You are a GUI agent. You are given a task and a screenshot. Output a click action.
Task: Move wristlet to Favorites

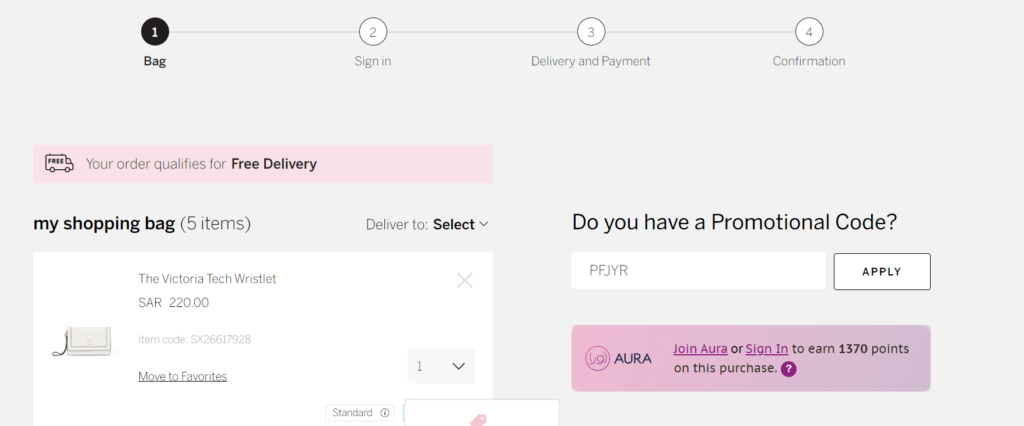[x=182, y=376]
